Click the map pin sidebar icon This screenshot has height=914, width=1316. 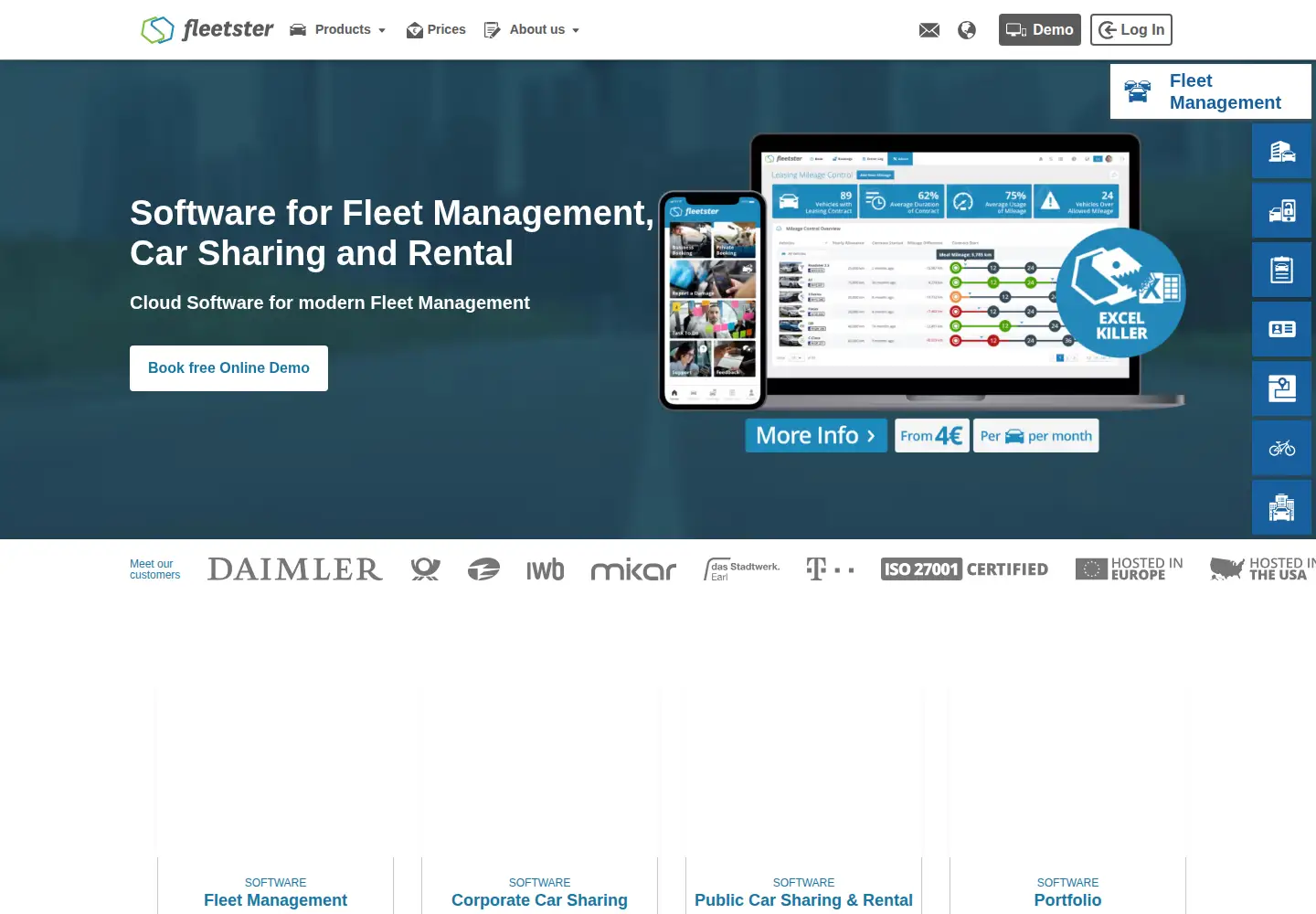pos(1282,388)
